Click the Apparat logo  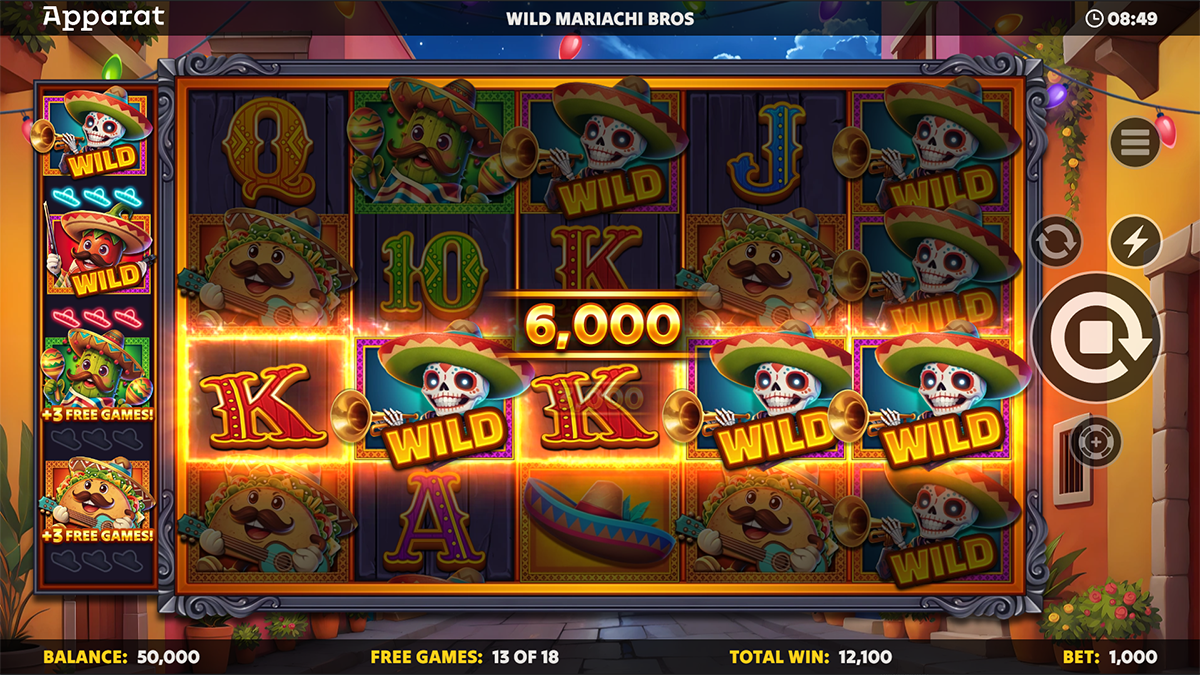point(103,16)
